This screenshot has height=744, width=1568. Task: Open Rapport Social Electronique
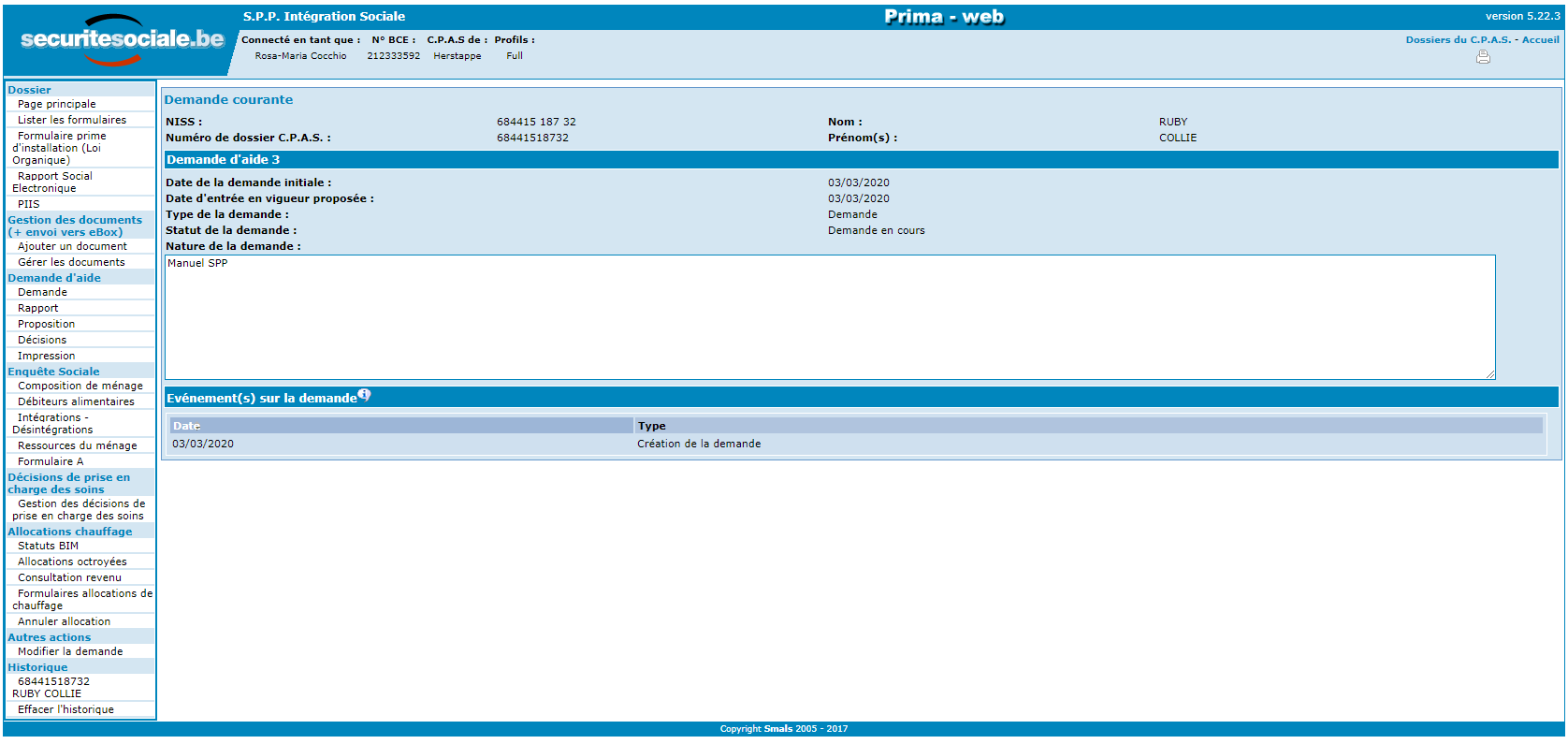point(53,182)
